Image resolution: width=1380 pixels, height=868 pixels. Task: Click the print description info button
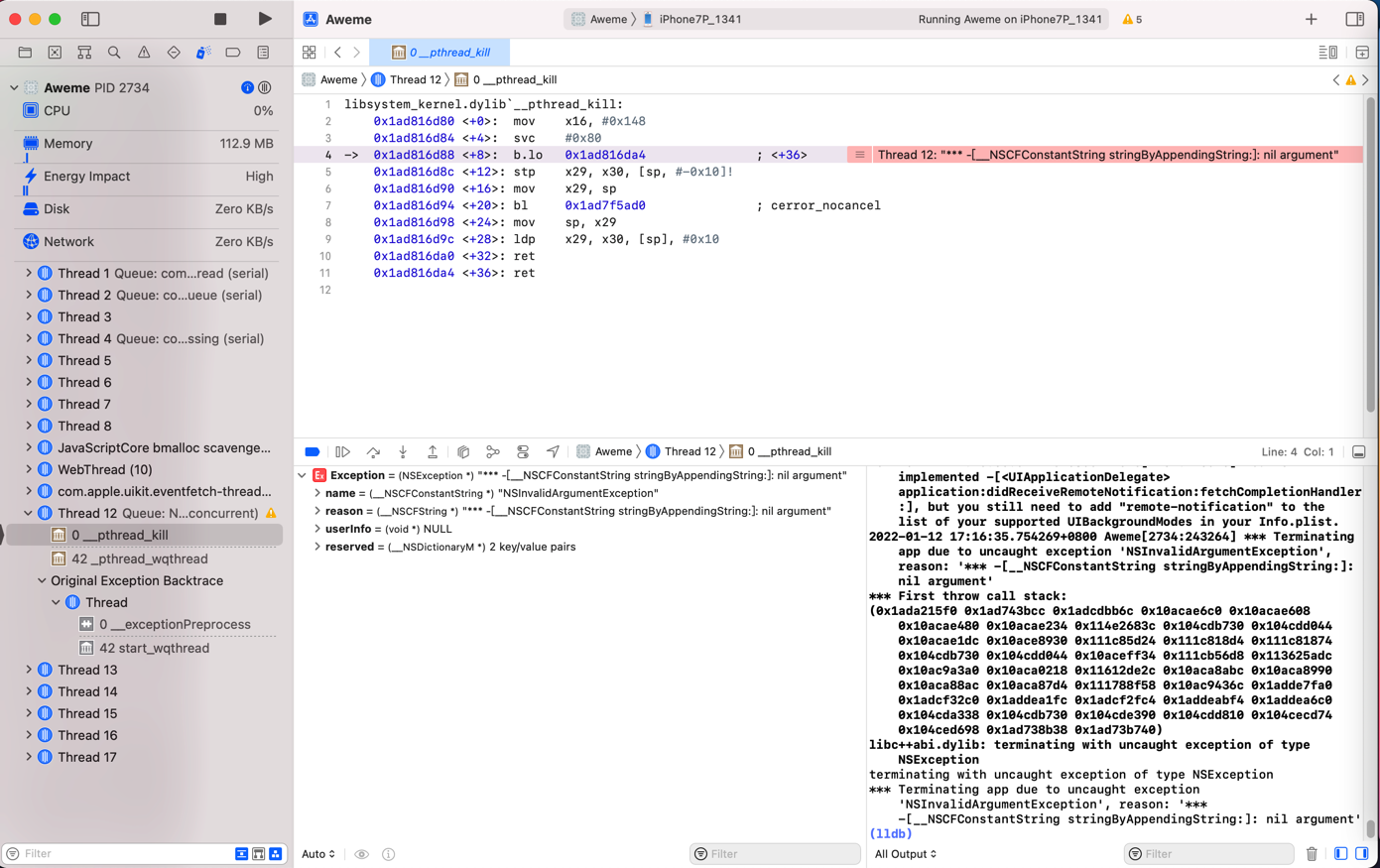pyautogui.click(x=389, y=854)
